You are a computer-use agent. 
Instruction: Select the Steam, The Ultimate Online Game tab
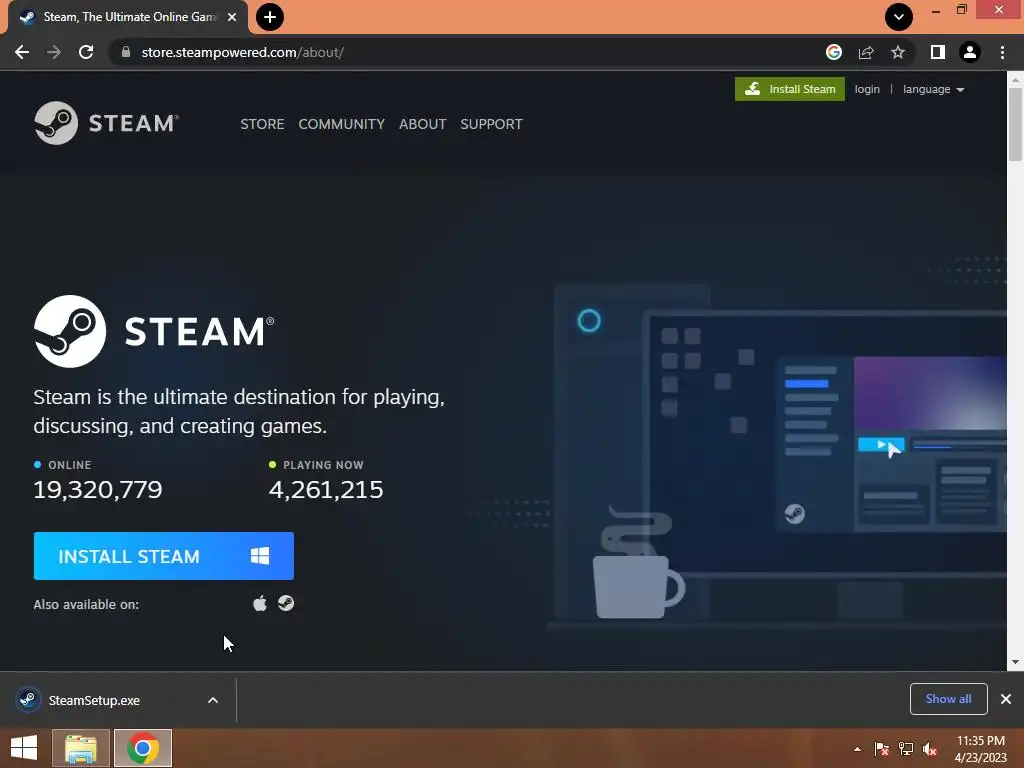point(129,17)
